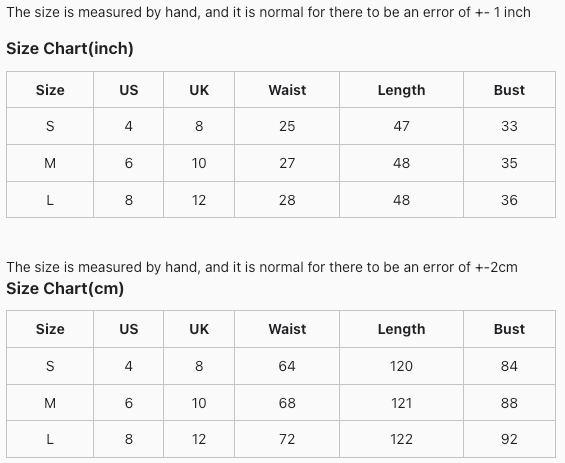Click bust value 92 in cm chart
Image resolution: width=565 pixels, height=463 pixels.
(x=509, y=439)
